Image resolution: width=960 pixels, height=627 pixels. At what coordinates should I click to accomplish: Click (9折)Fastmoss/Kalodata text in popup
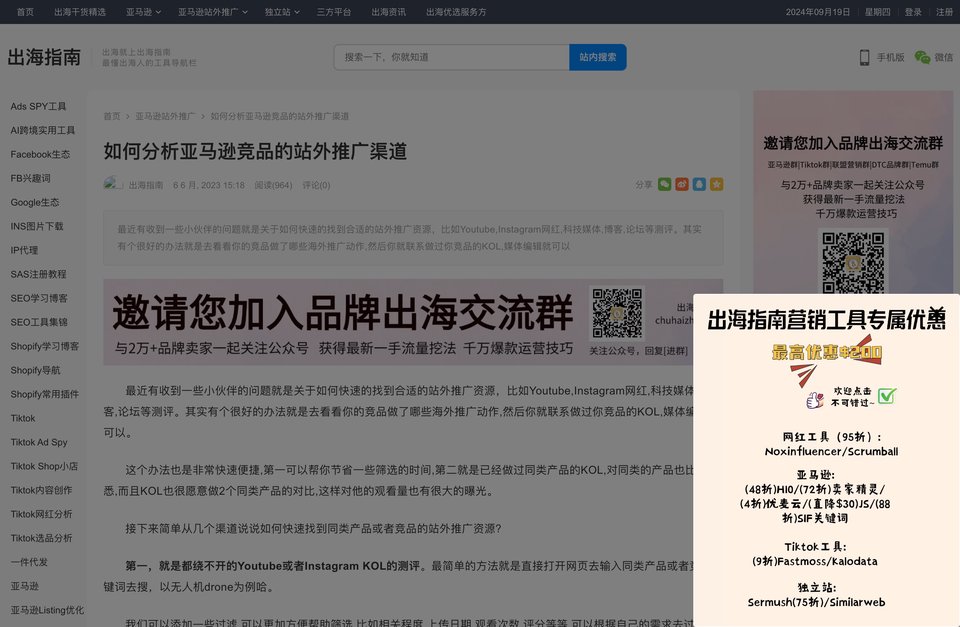(x=815, y=561)
